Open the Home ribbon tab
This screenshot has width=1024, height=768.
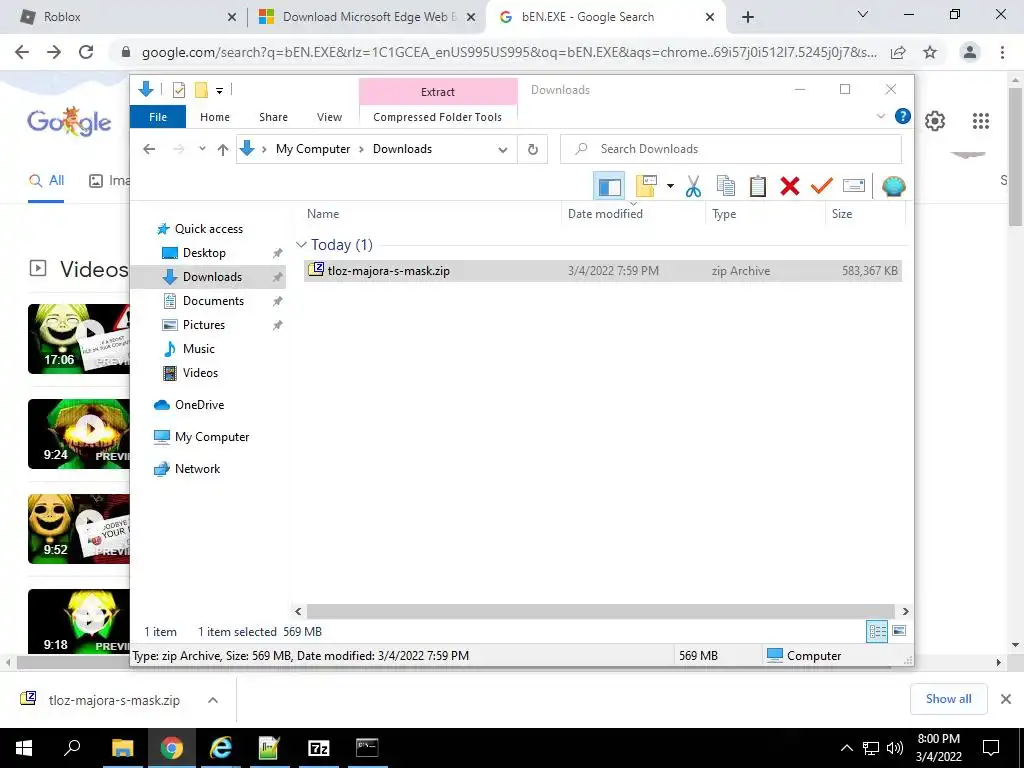coord(215,117)
